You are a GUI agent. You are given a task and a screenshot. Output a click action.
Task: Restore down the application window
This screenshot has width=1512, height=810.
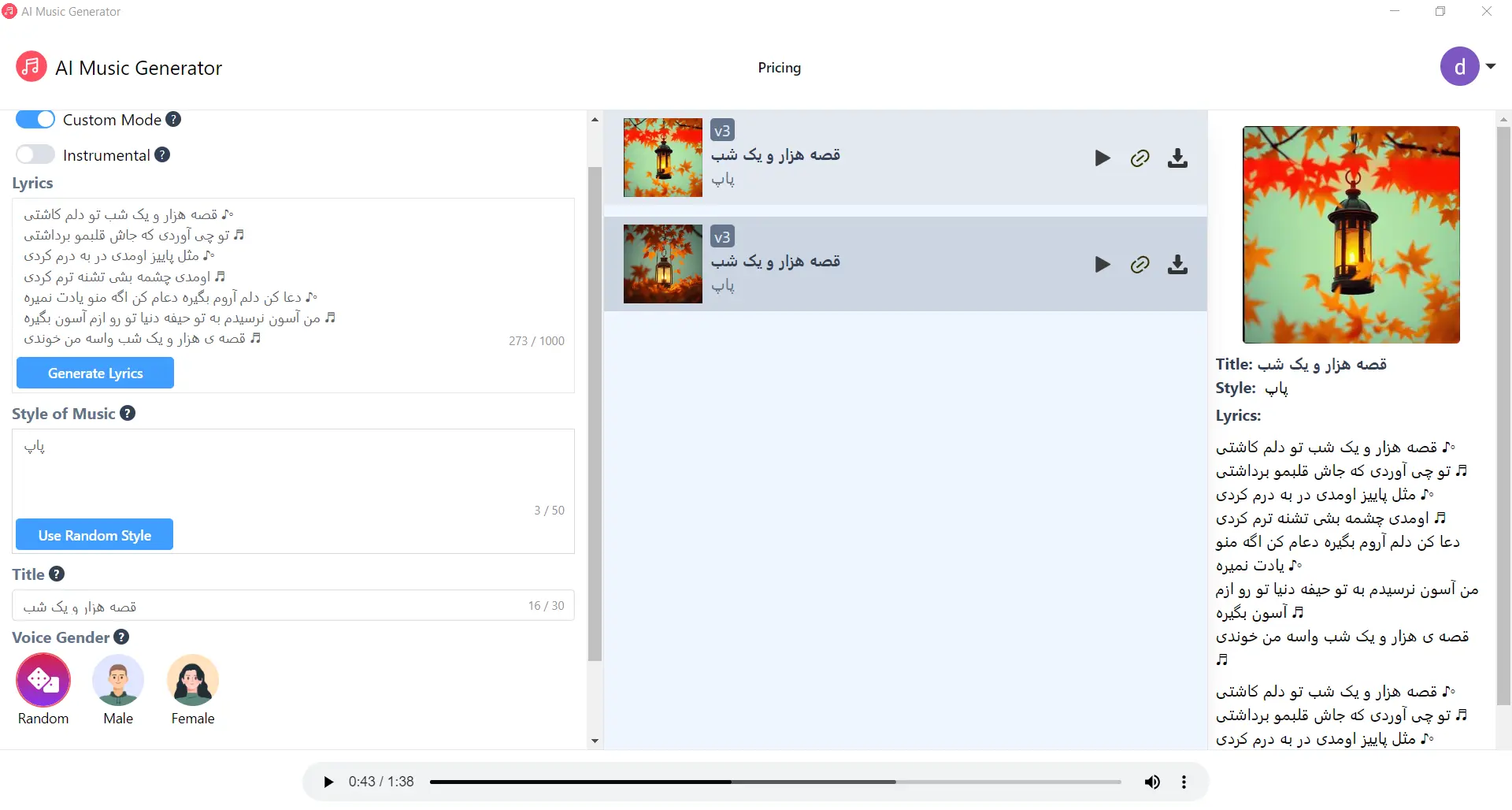(x=1440, y=11)
